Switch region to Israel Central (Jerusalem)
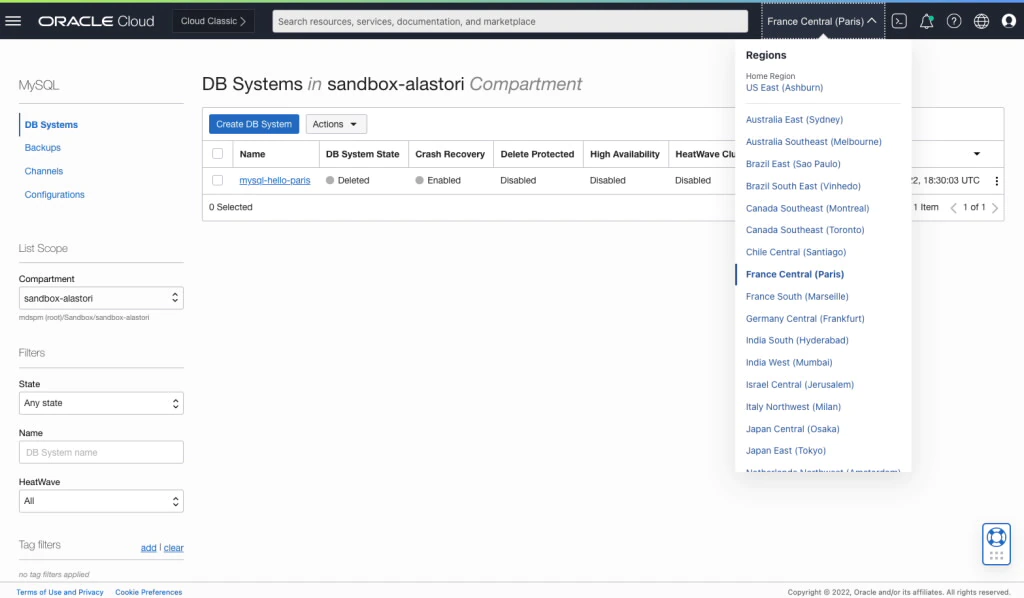1024x598 pixels. [799, 385]
